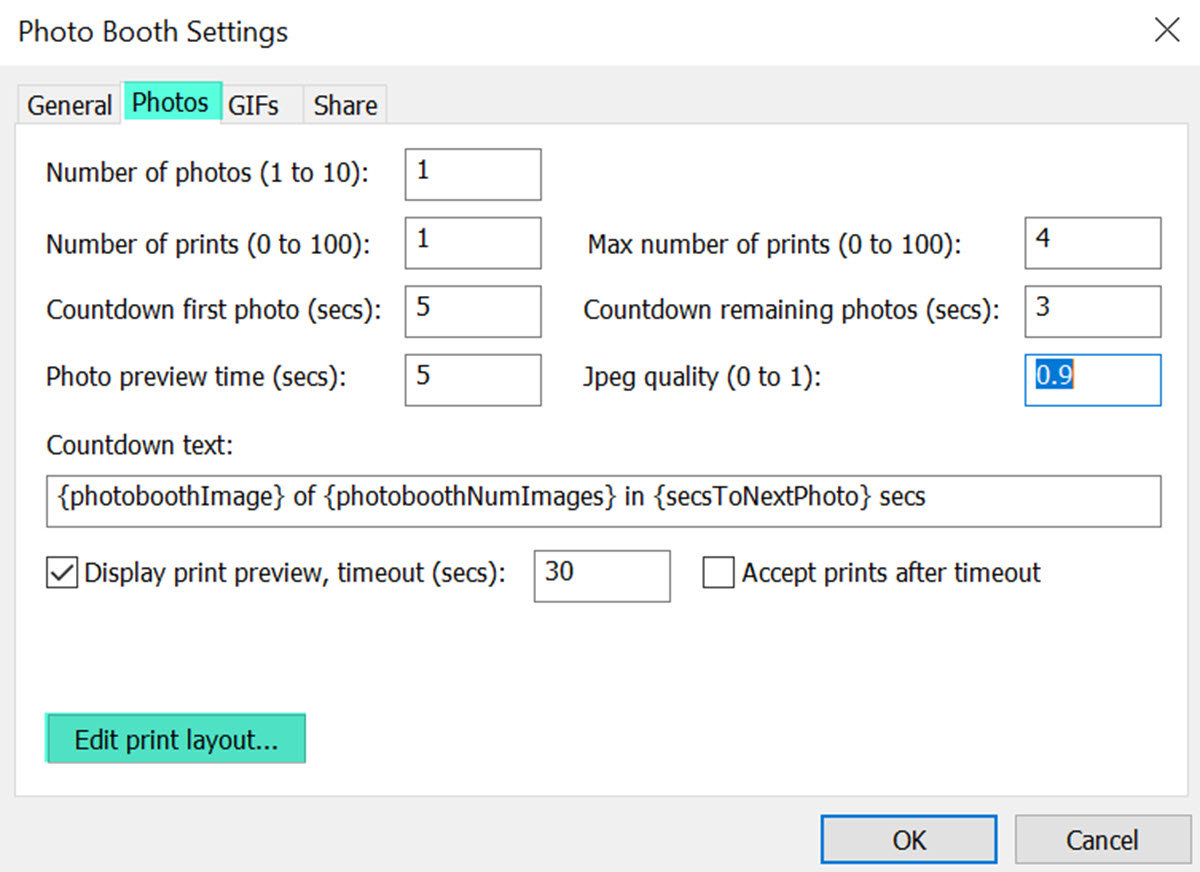The image size is (1200, 872).
Task: Open the Edit print layout editor
Action: pos(175,739)
